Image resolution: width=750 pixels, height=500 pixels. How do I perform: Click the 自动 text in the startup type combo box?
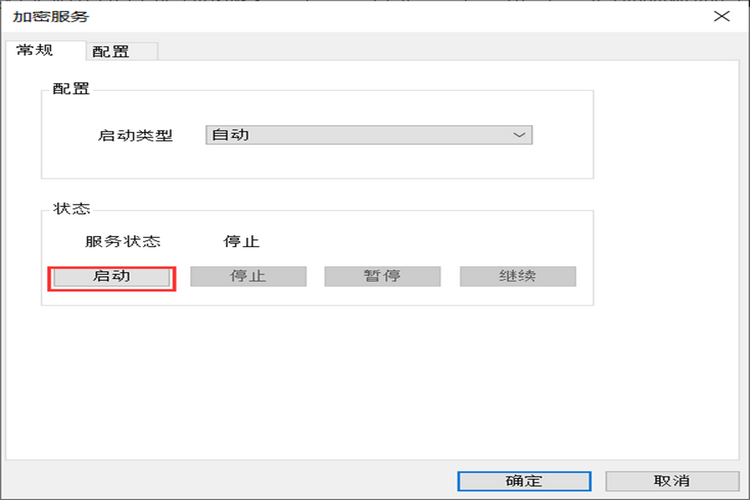tap(230, 135)
